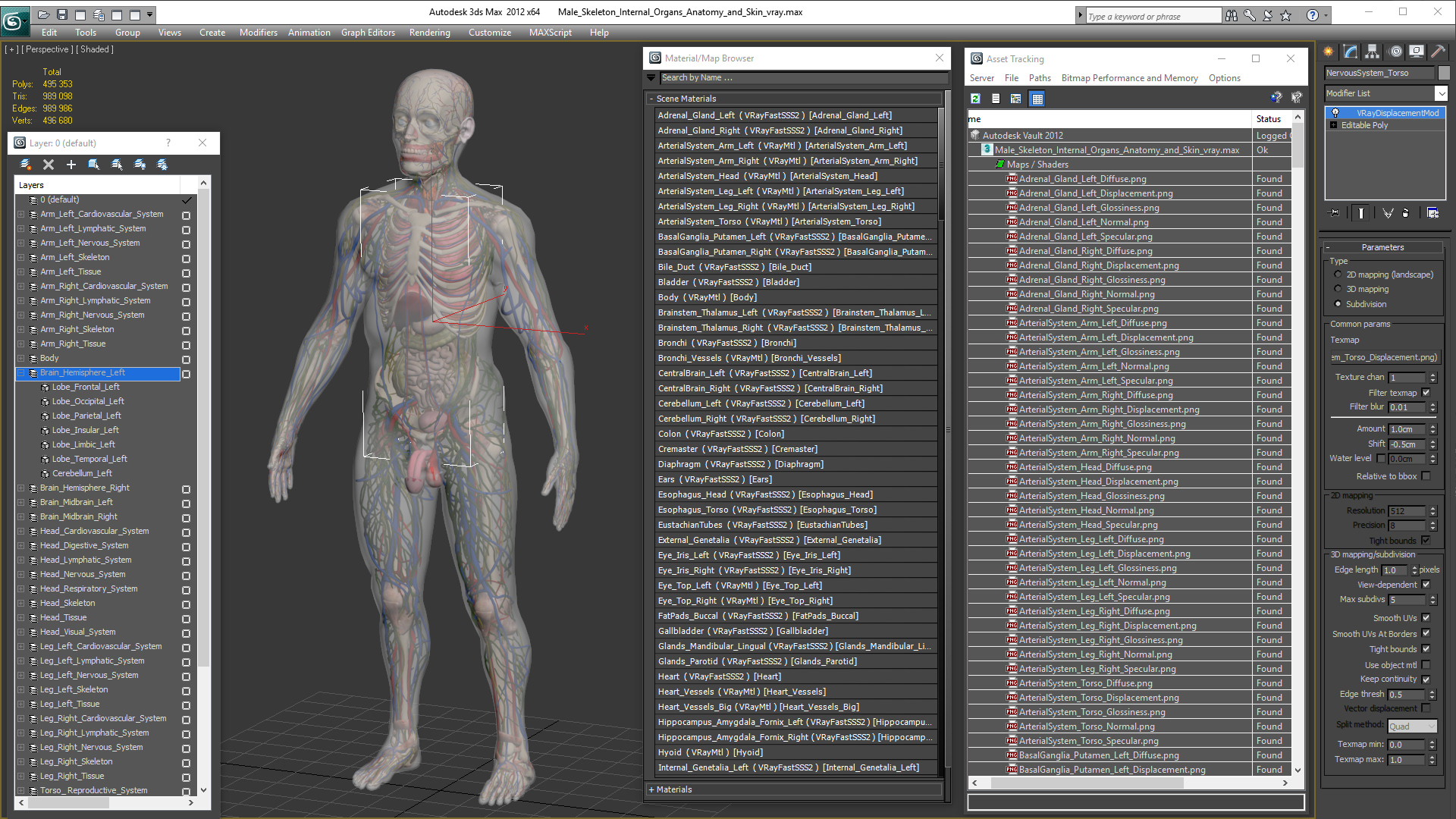Click Freeze/Unfreeze All Layers icon
Viewport: 1456px width, 819px height.
162,165
